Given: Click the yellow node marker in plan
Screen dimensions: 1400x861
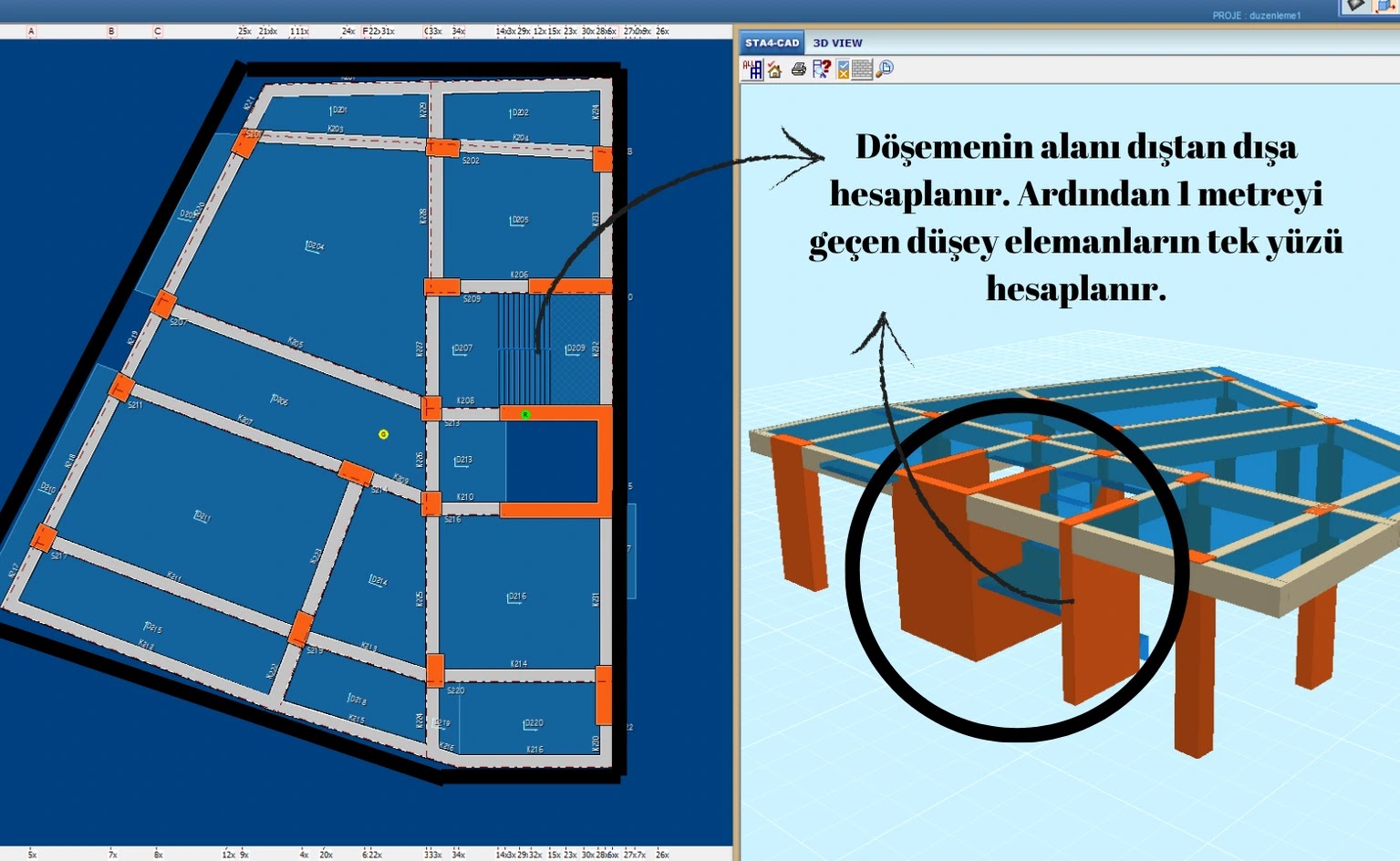Looking at the screenshot, I should 383,434.
